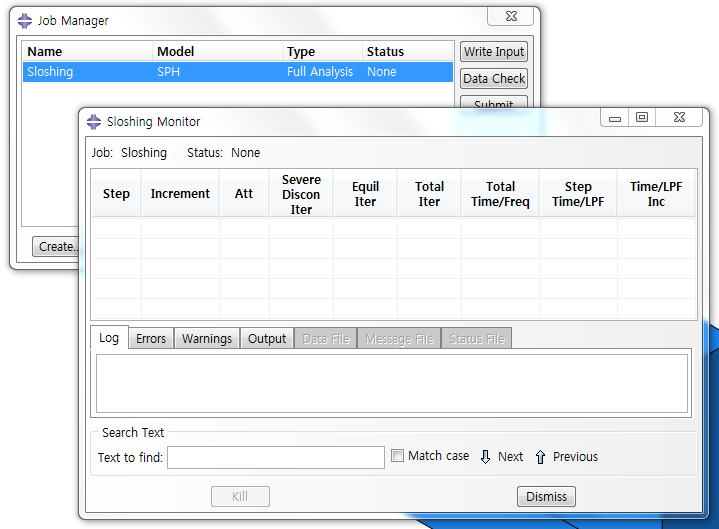Open the Errors tab

[151, 339]
